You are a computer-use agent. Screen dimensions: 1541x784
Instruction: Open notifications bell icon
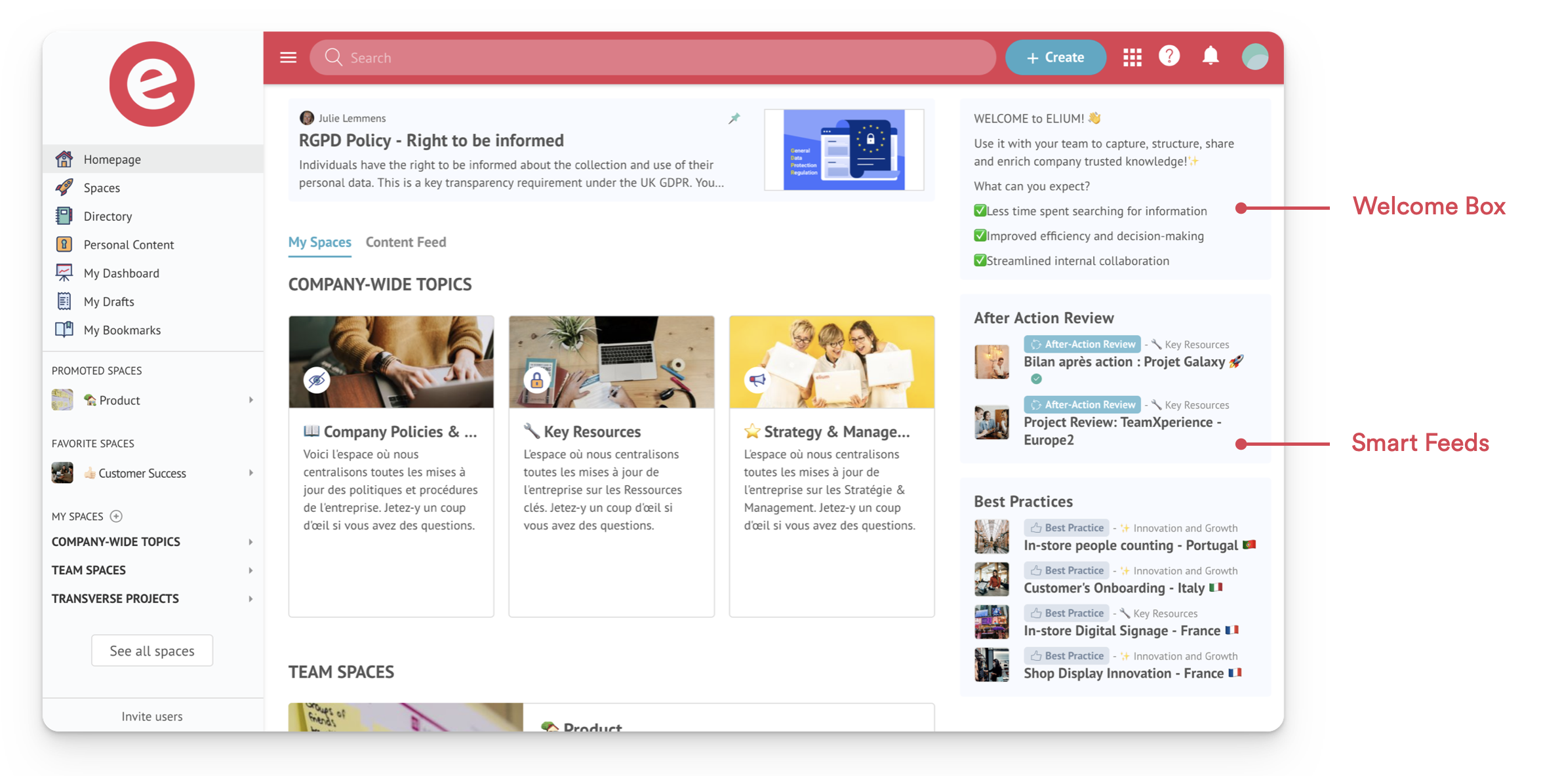coord(1211,56)
